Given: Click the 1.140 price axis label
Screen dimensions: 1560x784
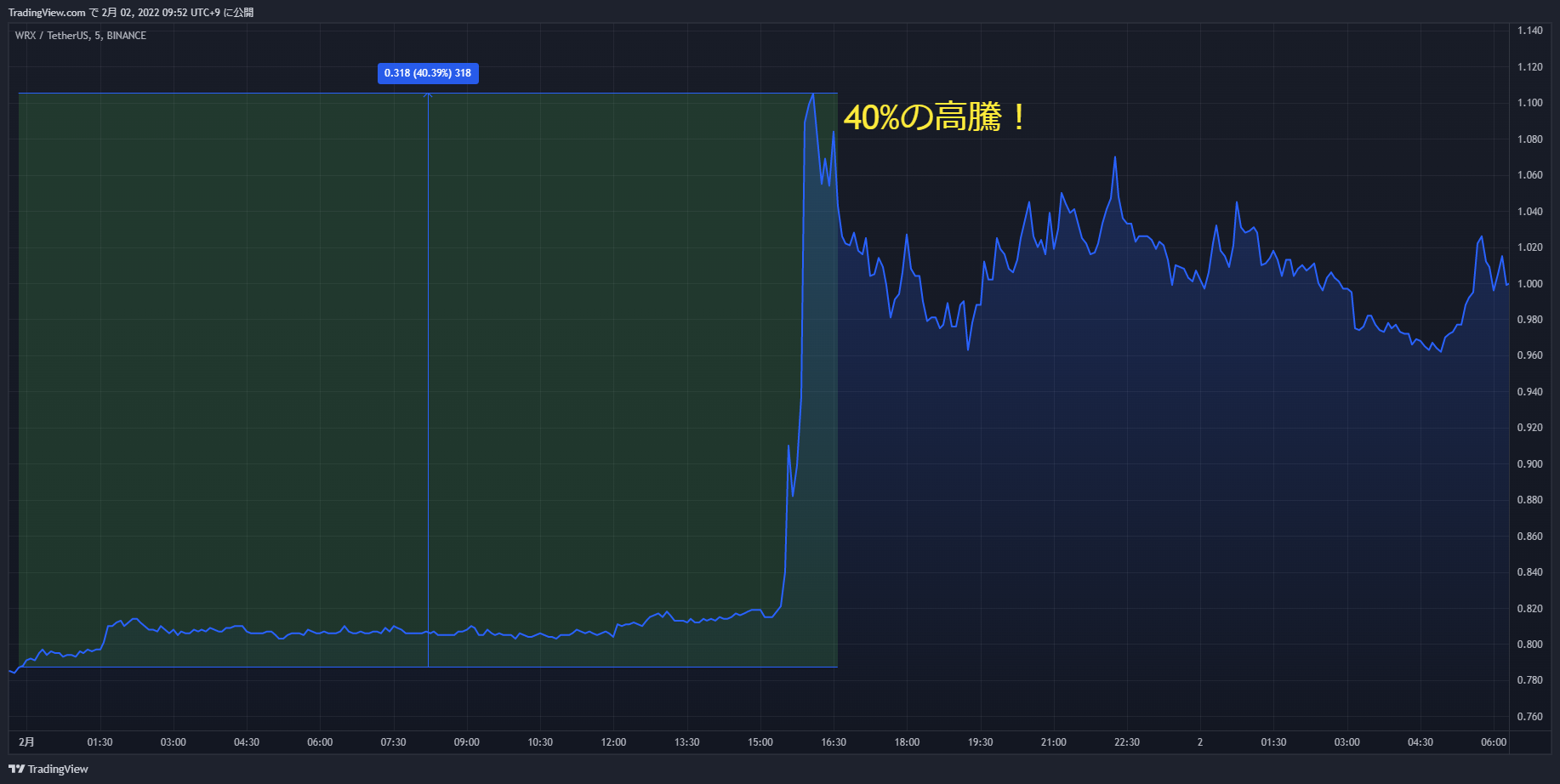Looking at the screenshot, I should click(1529, 31).
